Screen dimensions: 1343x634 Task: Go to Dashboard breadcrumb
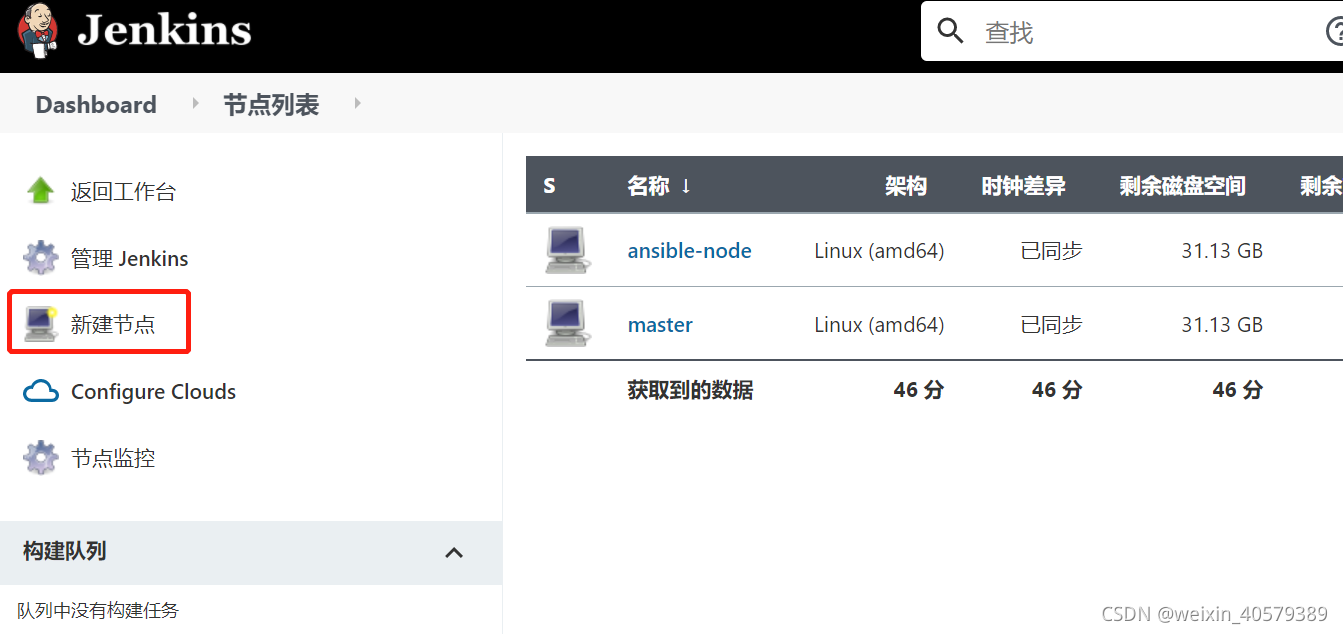click(96, 104)
